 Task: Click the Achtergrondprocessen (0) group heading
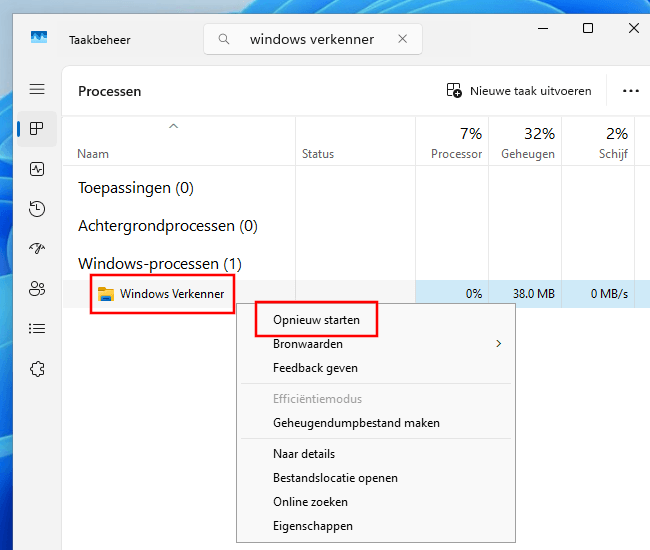point(168,226)
